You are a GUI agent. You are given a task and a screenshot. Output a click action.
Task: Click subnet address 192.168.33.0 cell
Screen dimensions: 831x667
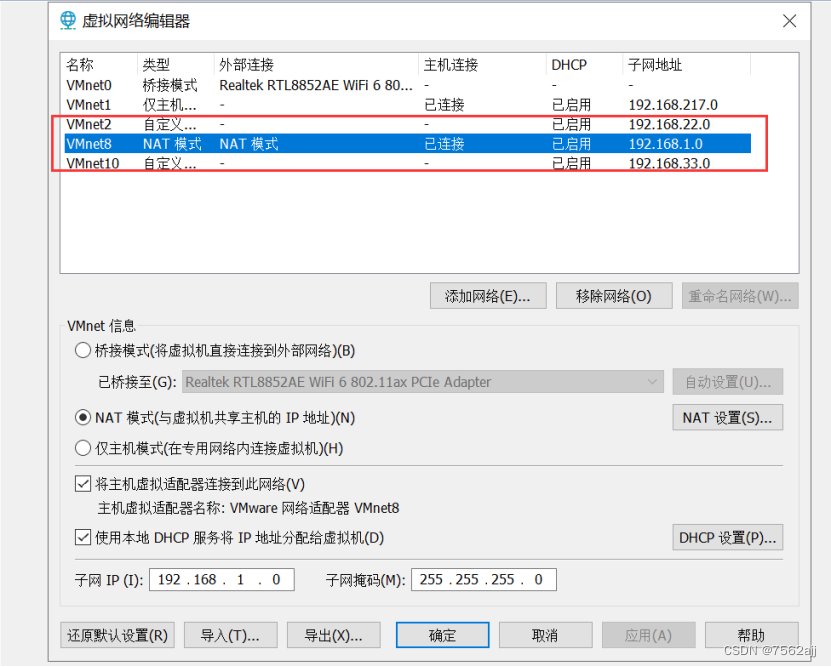(x=669, y=163)
